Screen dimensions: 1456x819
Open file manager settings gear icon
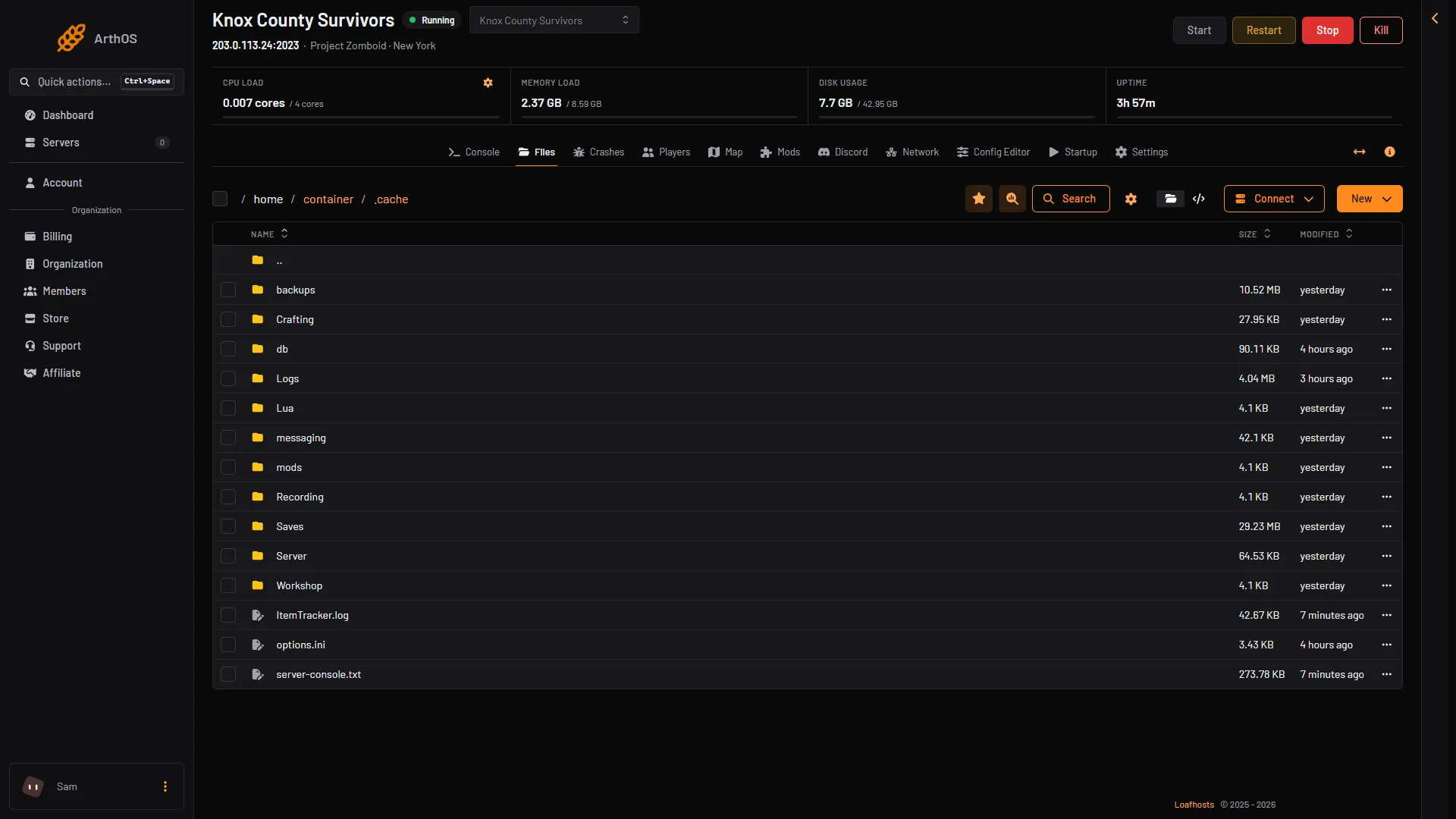point(1131,199)
